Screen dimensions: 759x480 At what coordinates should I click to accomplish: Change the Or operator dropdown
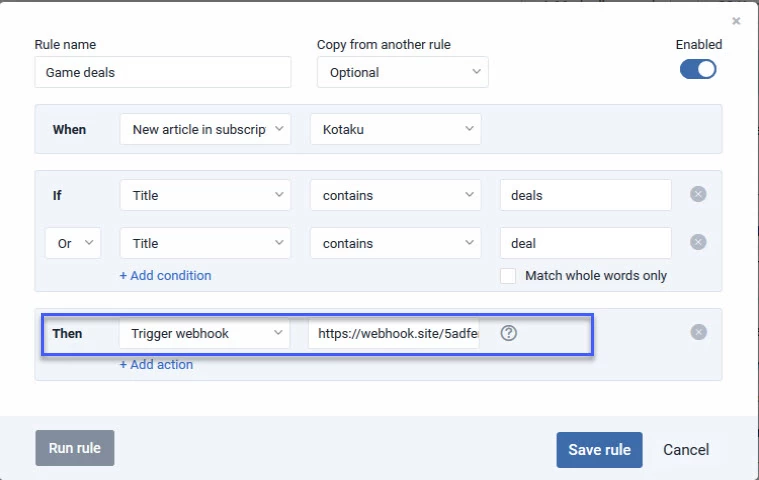pyautogui.click(x=73, y=243)
